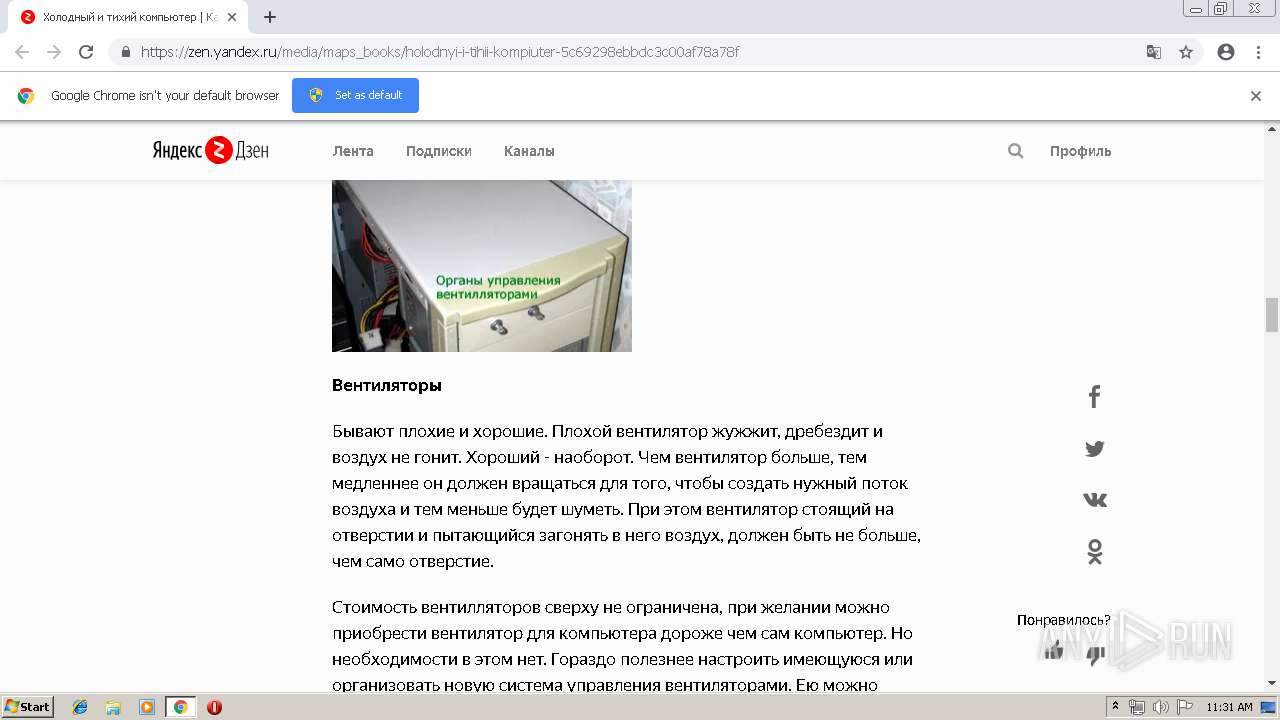The image size is (1280, 720).
Task: Click the address bar URL
Action: click(x=440, y=52)
